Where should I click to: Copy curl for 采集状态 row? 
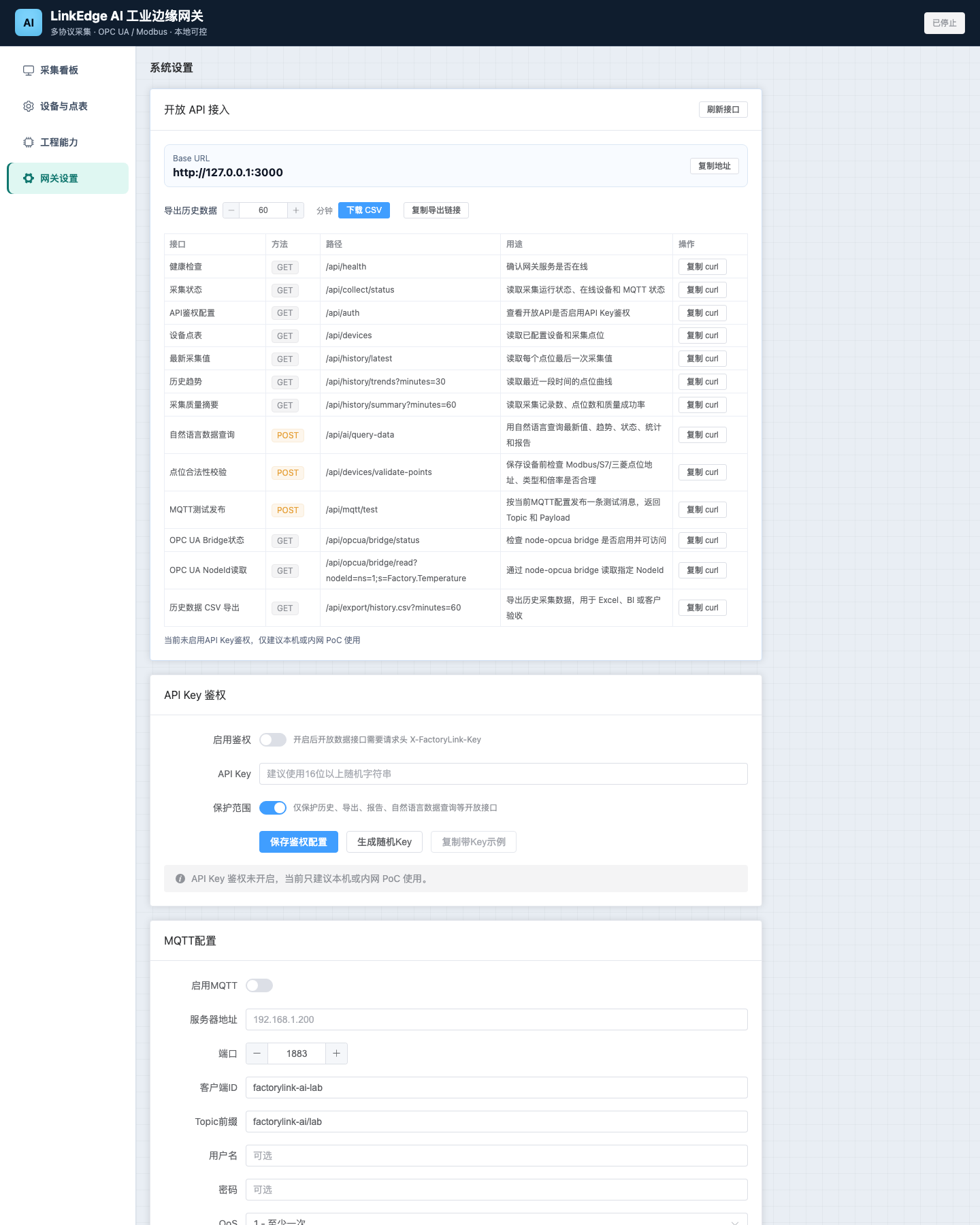pyautogui.click(x=702, y=290)
